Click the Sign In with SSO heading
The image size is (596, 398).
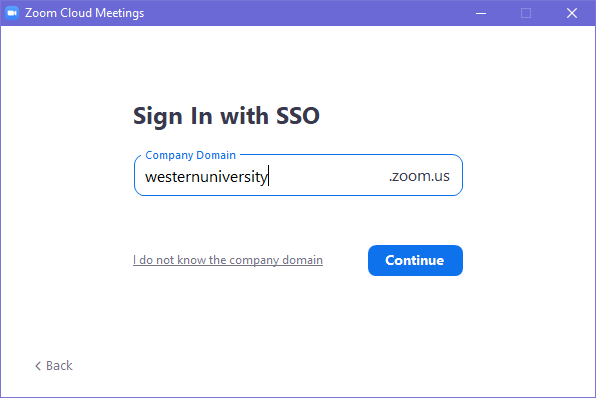click(226, 116)
